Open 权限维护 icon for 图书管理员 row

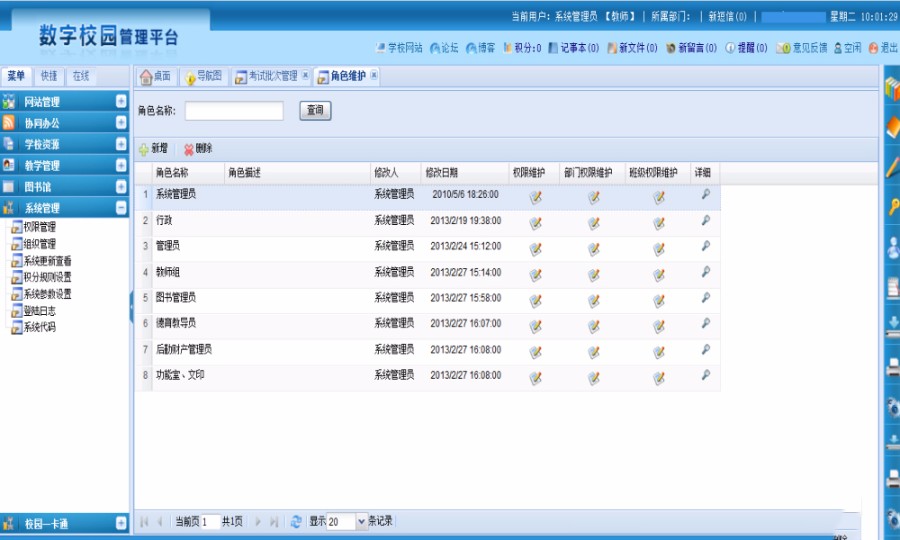(536, 300)
